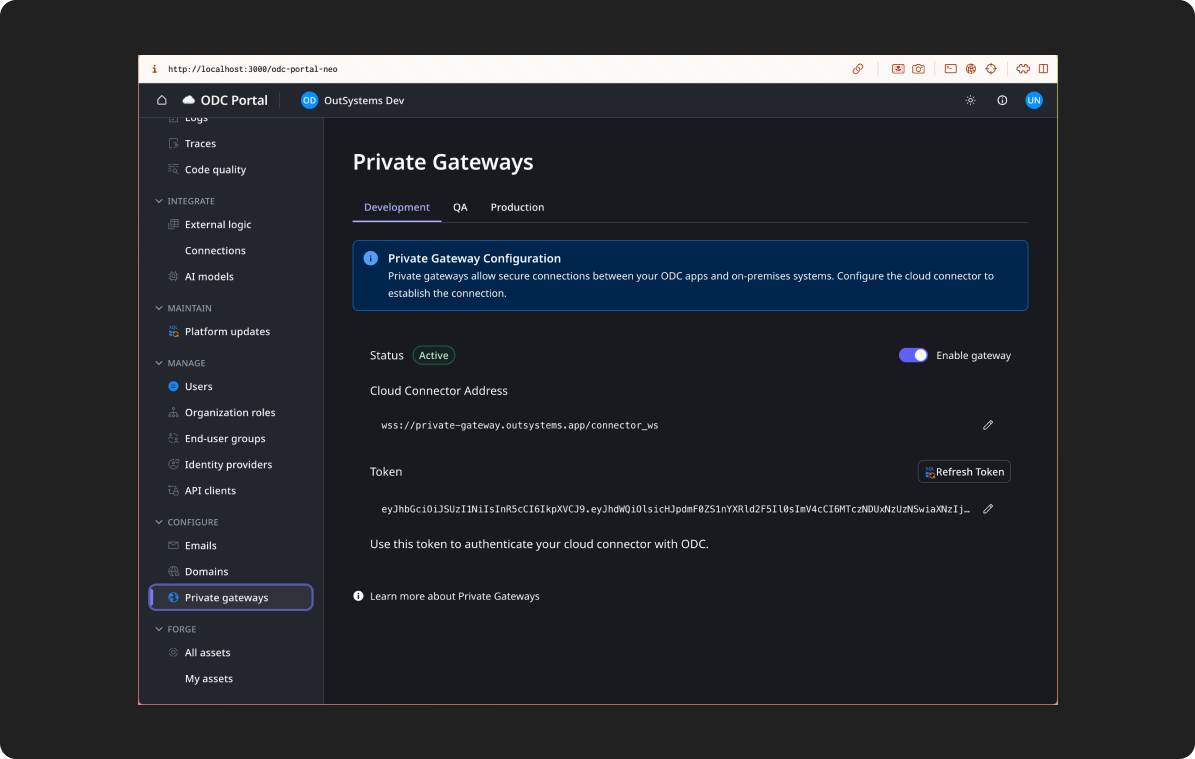Click the Identity providers sidebar icon
This screenshot has width=1195, height=759.
(x=174, y=464)
